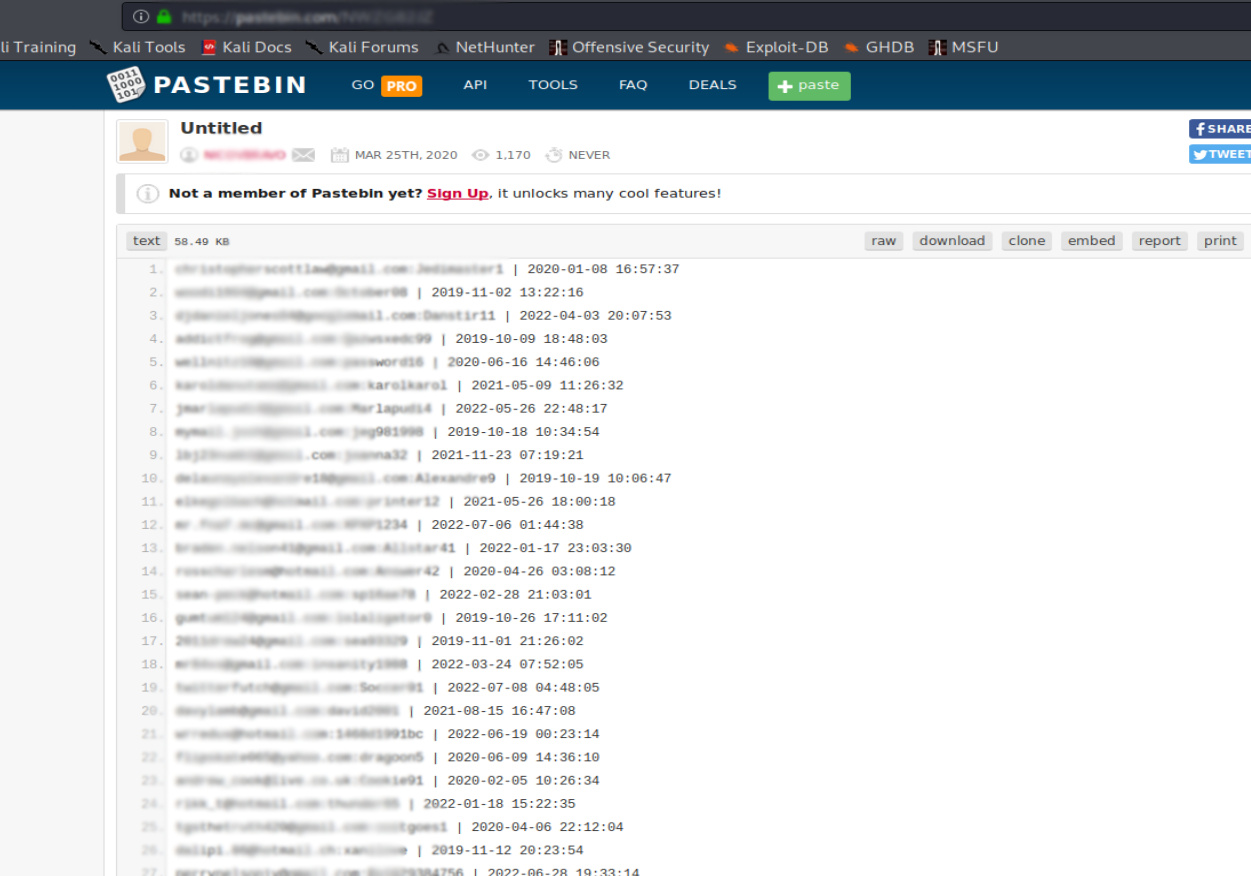Click the user avatar thumbnail
The width and height of the screenshot is (1251, 876).
pos(142,141)
